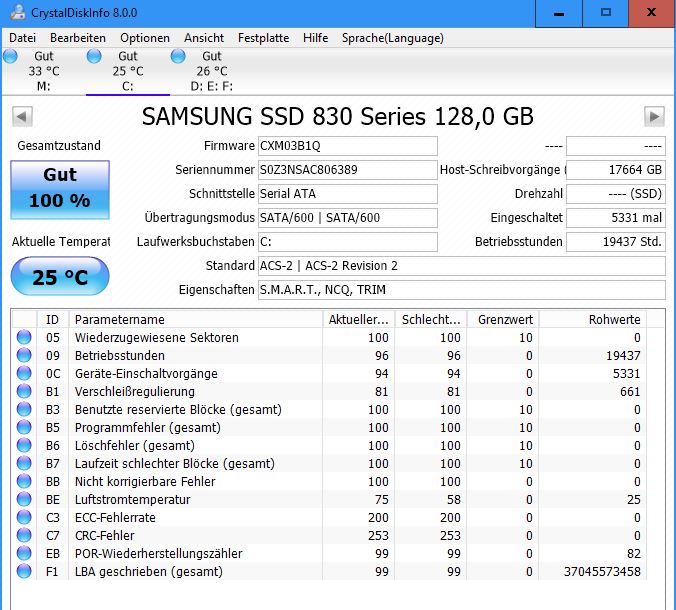676x610 pixels.
Task: Click the CrystalDiskInfo title bar app icon
Action: click(18, 12)
